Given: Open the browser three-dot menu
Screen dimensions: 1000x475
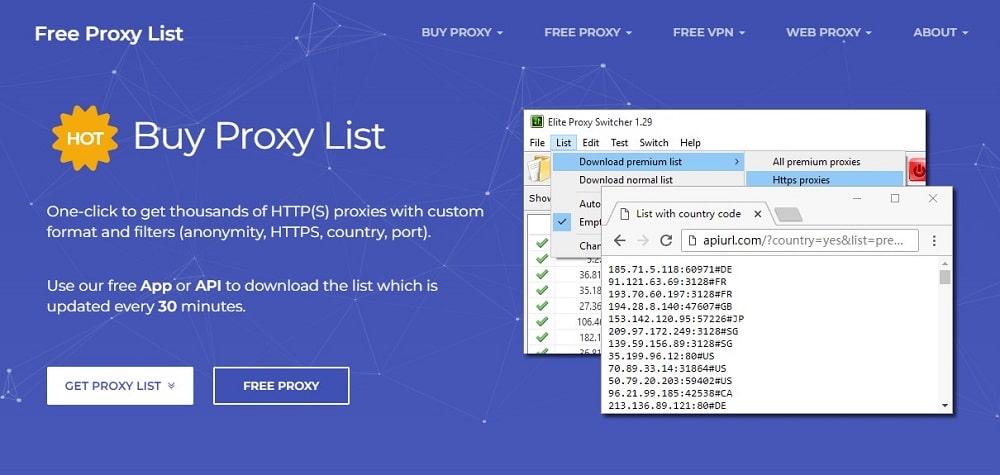Looking at the screenshot, I should click(934, 240).
